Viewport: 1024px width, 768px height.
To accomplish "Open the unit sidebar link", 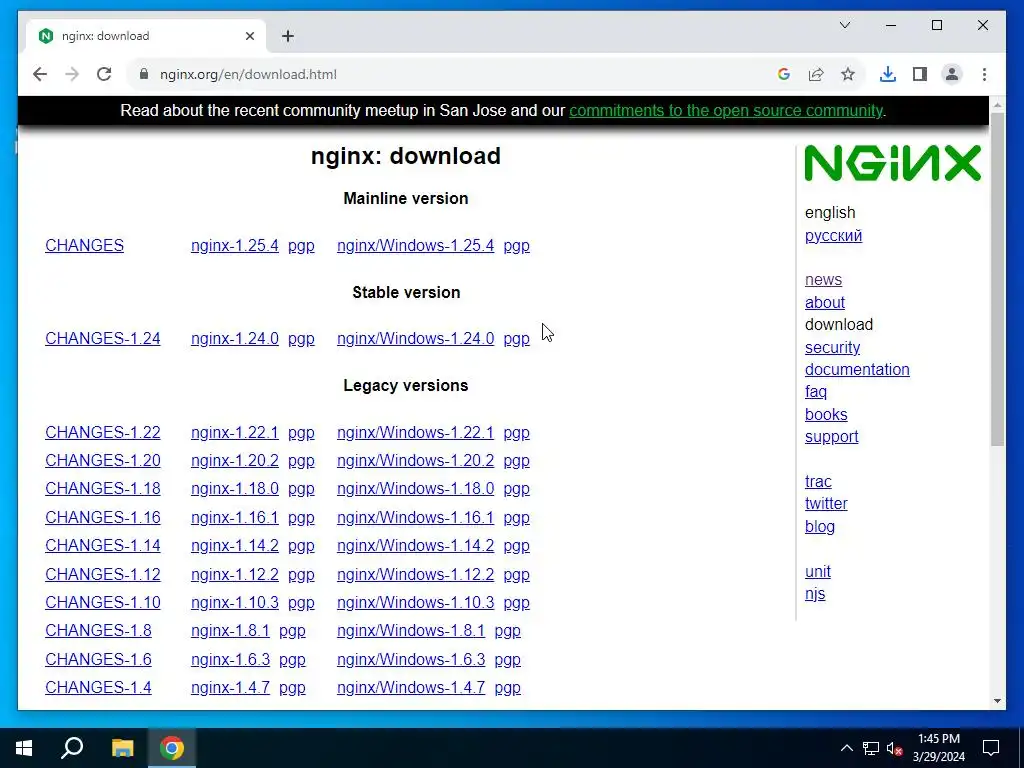I will tap(818, 571).
